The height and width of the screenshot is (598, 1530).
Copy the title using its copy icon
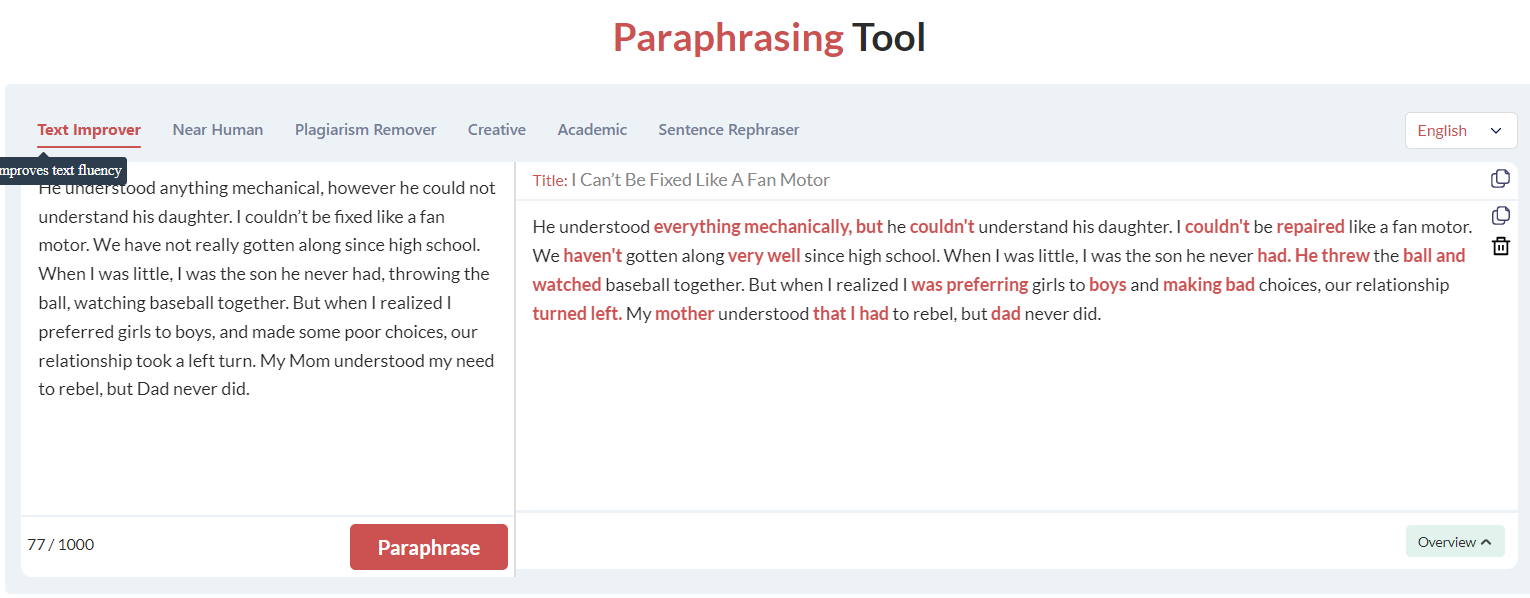(1500, 179)
